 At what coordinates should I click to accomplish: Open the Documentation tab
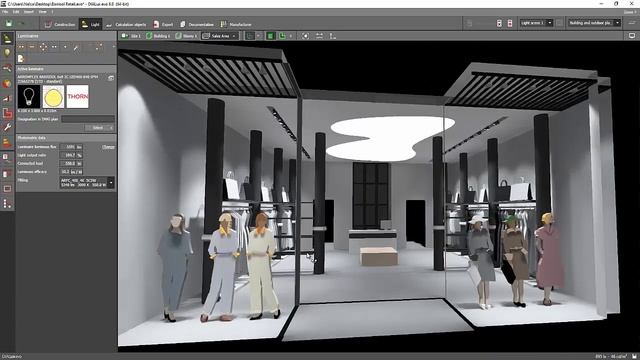point(197,24)
